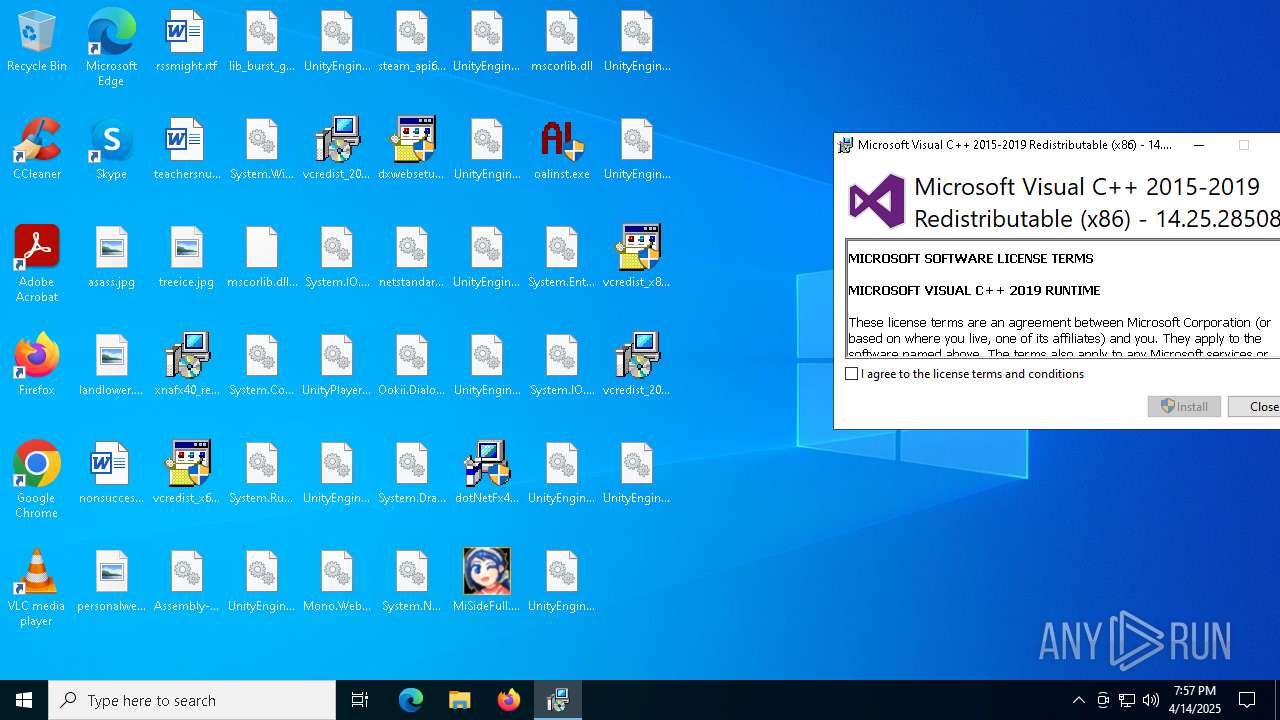1280x720 pixels.
Task: Launch Edge from the taskbar
Action: [x=411, y=700]
